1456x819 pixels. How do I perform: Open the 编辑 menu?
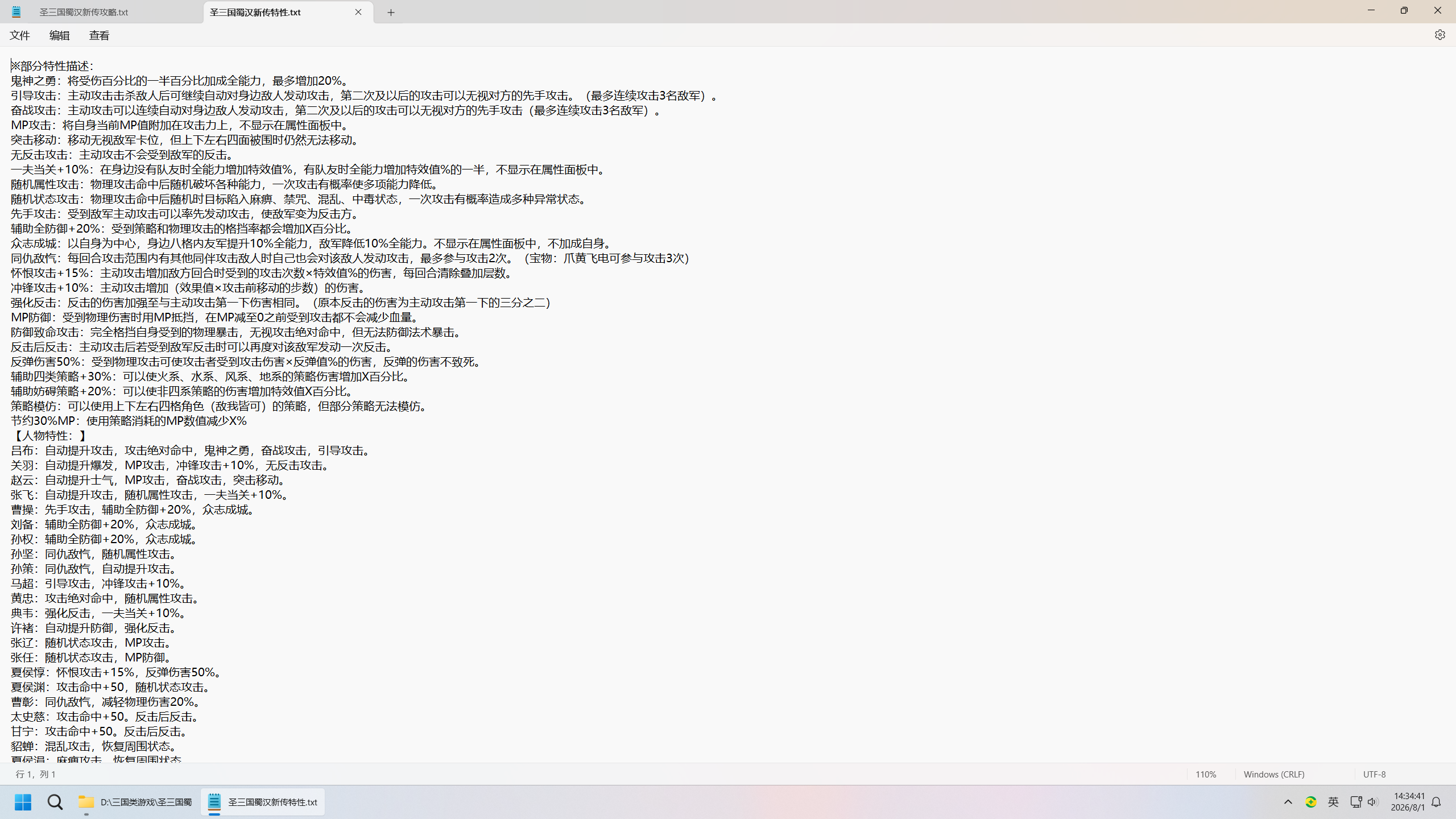[x=60, y=35]
